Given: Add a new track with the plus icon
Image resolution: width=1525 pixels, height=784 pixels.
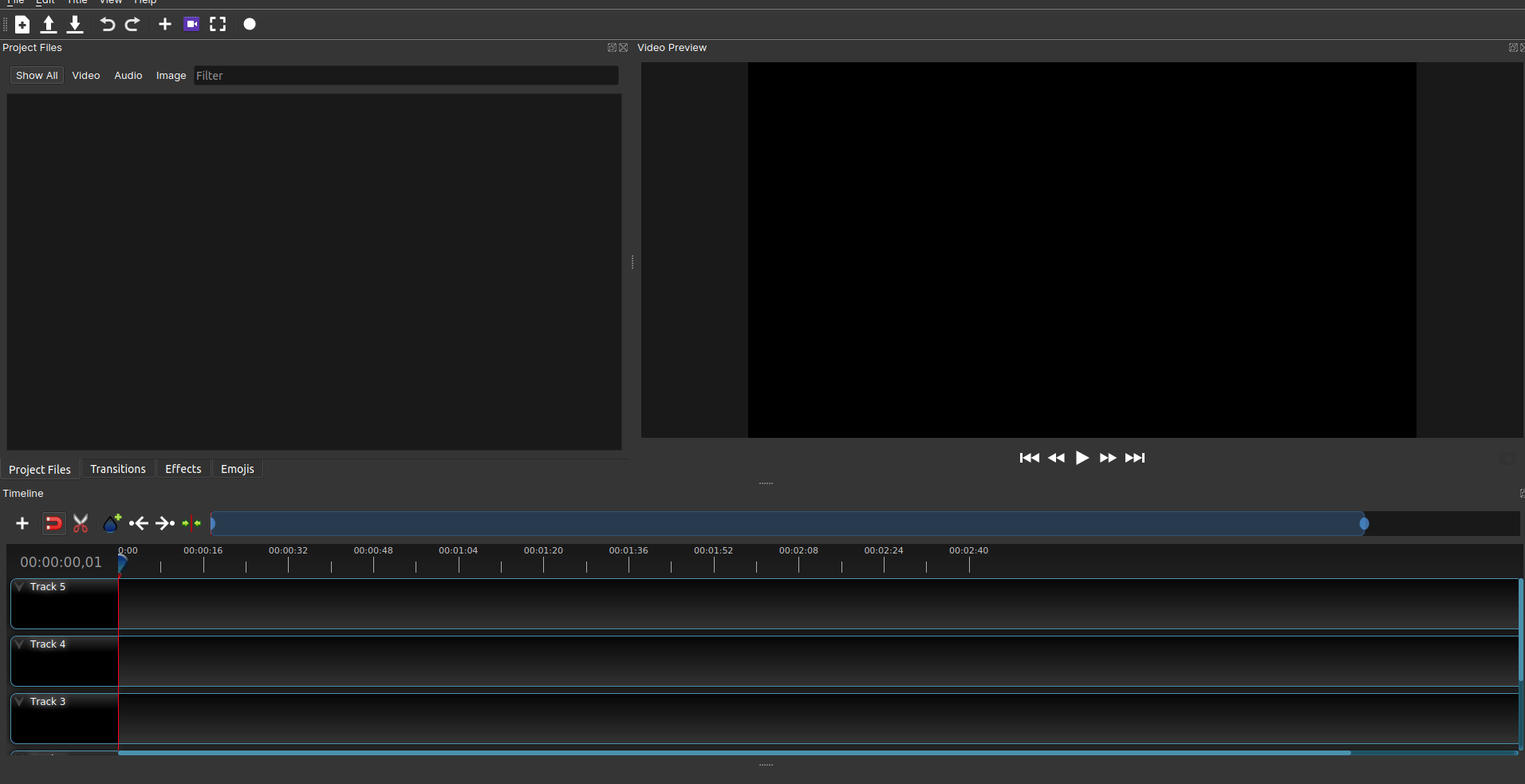Looking at the screenshot, I should tap(22, 523).
